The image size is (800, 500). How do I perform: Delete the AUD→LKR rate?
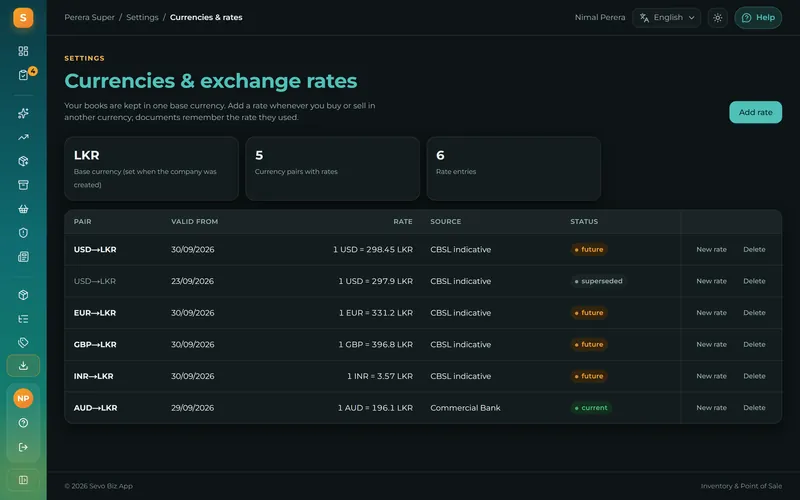pos(754,408)
